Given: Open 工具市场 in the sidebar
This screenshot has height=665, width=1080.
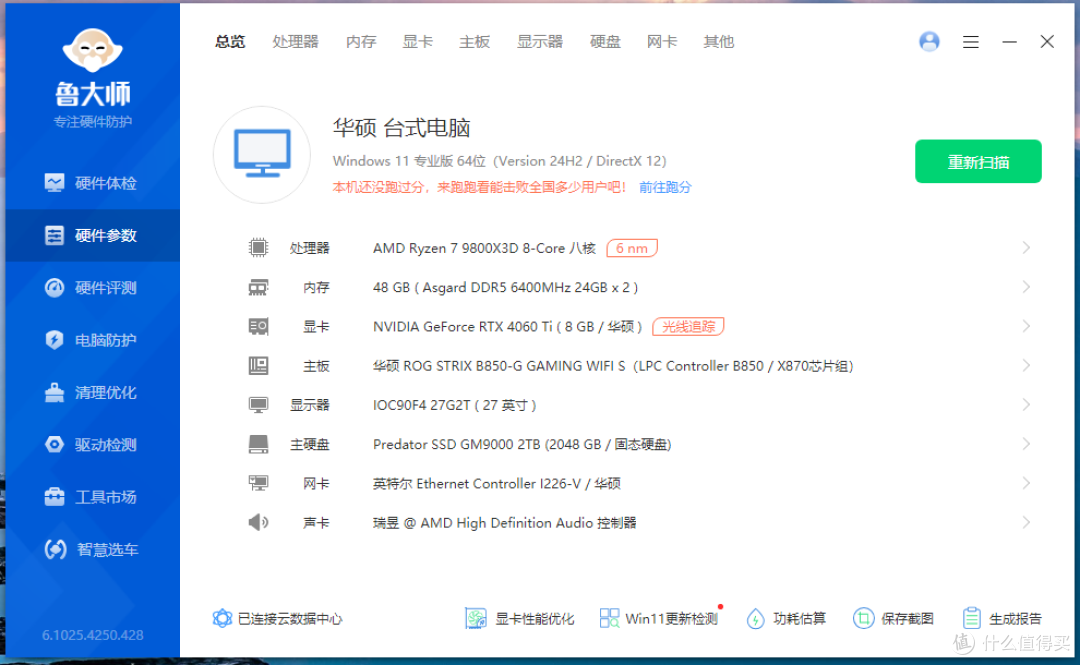Looking at the screenshot, I should [x=92, y=497].
